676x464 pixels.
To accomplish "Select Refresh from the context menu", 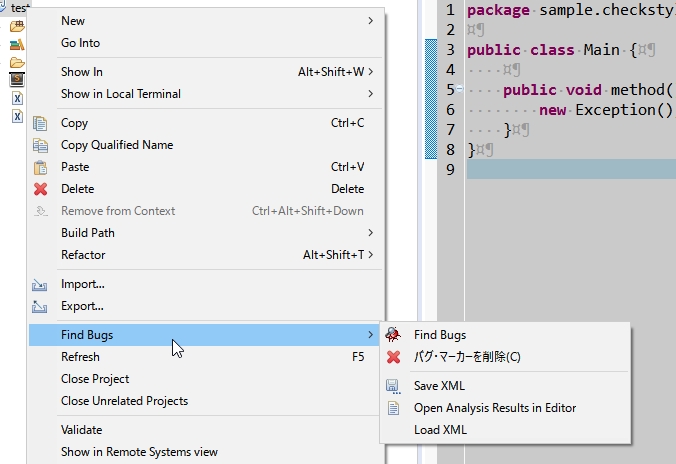I will pos(80,357).
